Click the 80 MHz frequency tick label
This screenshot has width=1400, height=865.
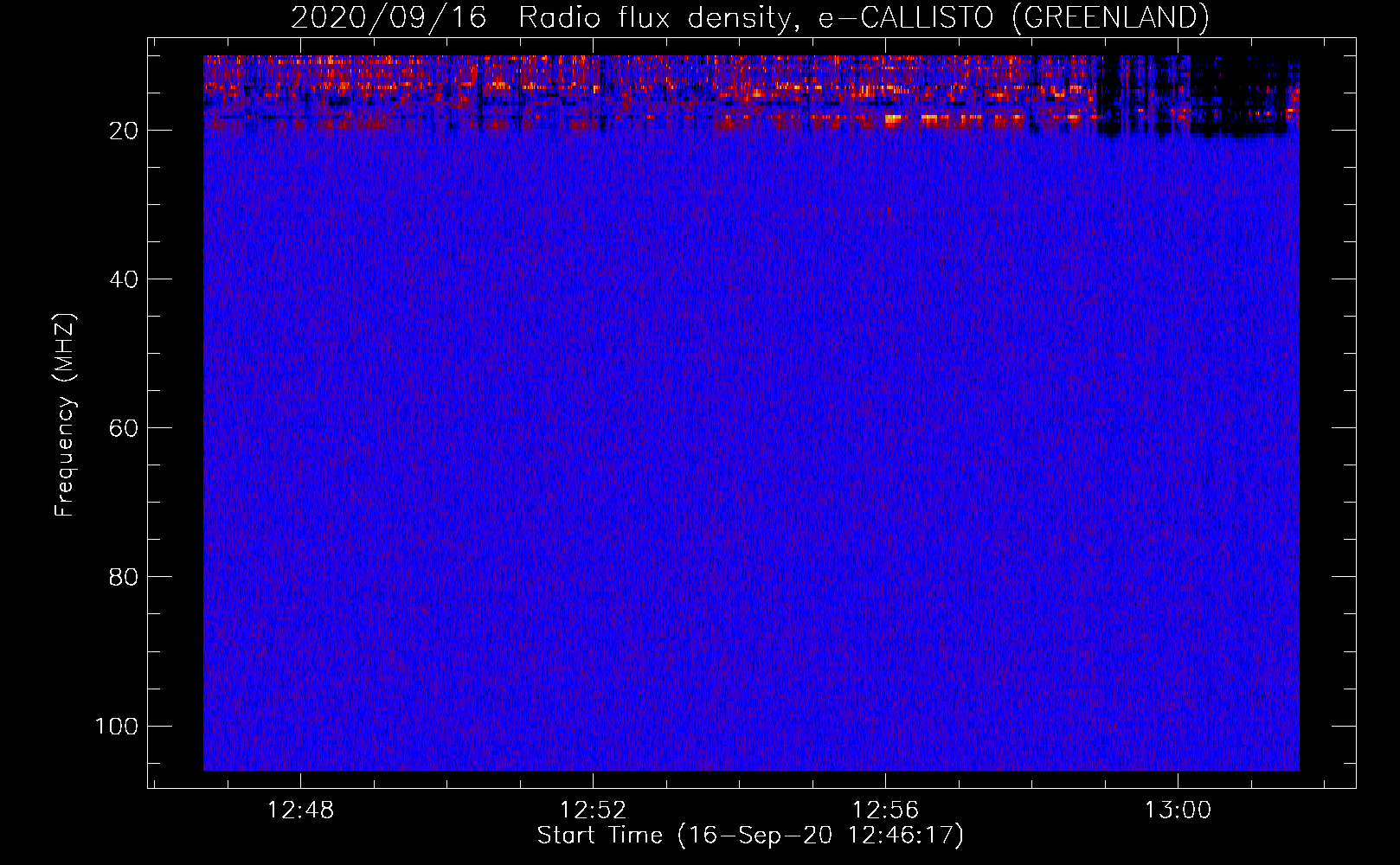[124, 577]
